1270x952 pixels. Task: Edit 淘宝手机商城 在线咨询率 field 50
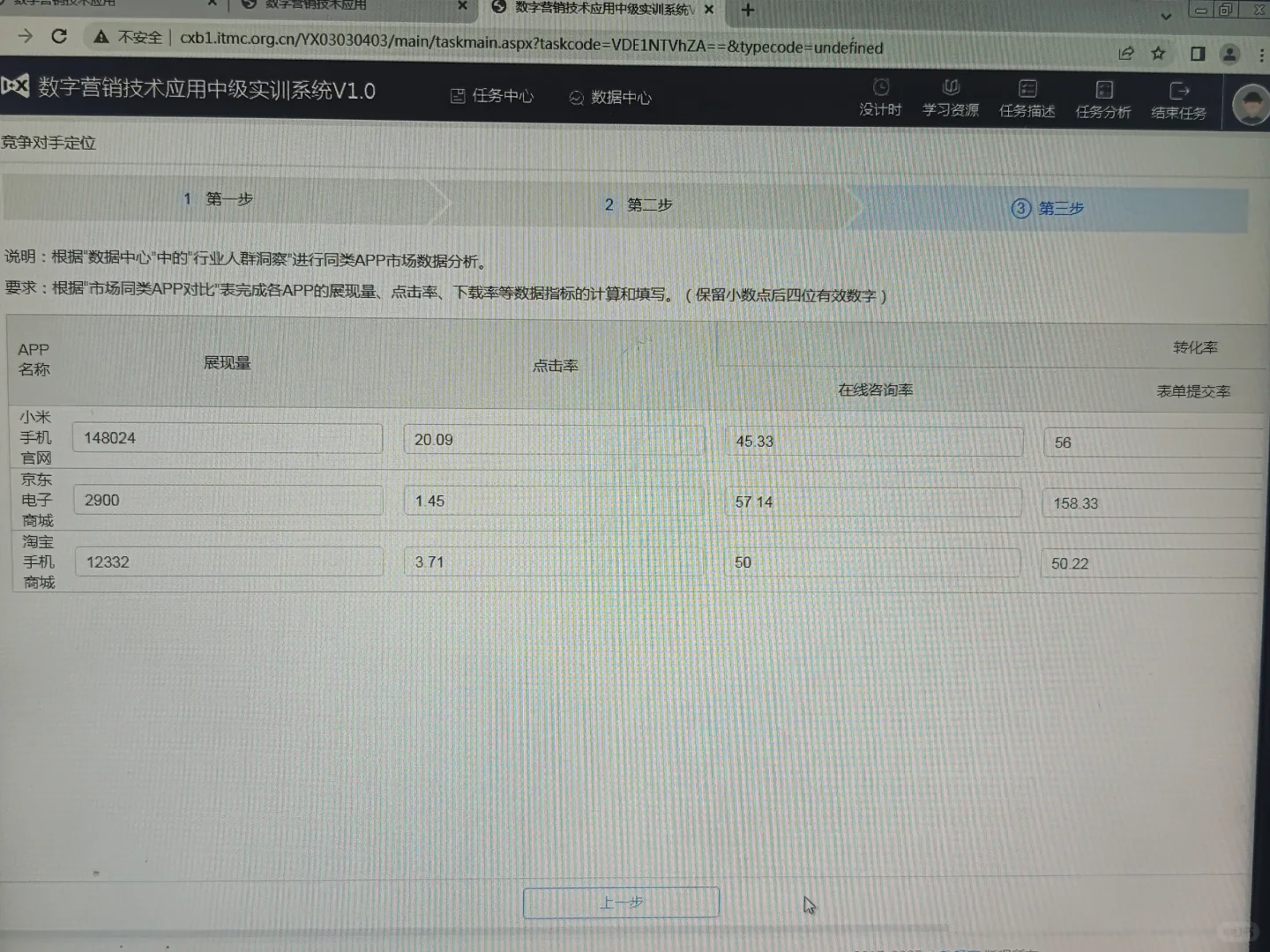pyautogui.click(x=872, y=562)
